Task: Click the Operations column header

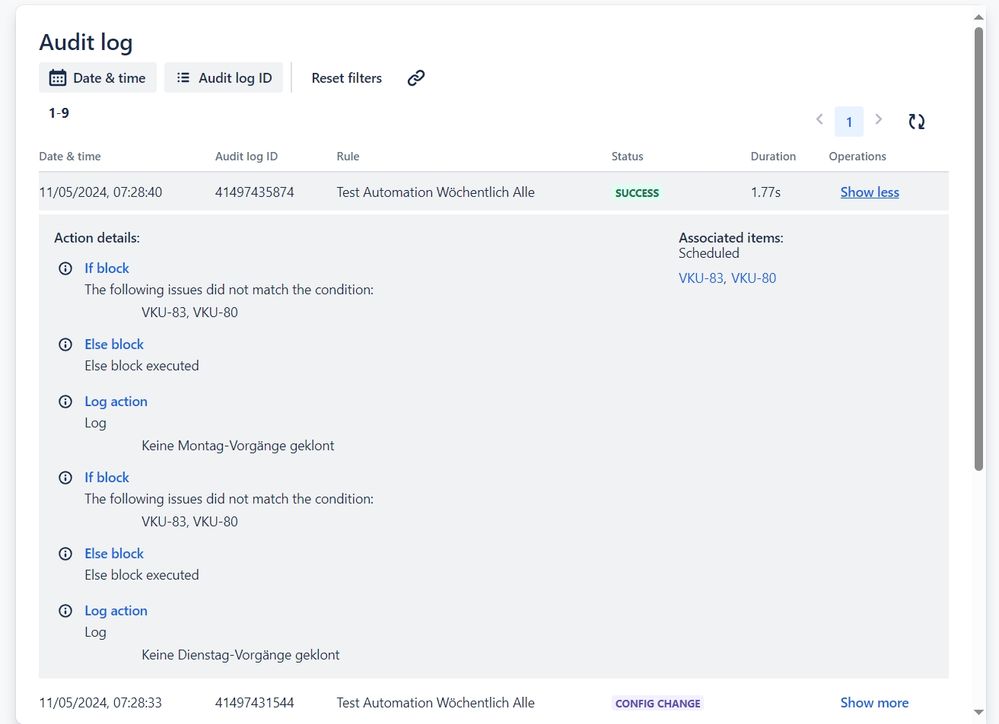Action: pyautogui.click(x=857, y=156)
